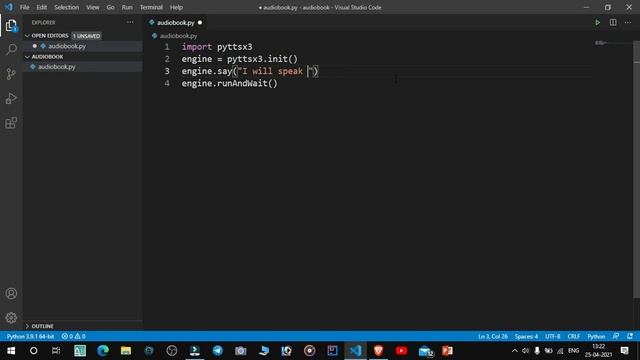
Task: Open notifications bell in status bar
Action: (x=630, y=336)
